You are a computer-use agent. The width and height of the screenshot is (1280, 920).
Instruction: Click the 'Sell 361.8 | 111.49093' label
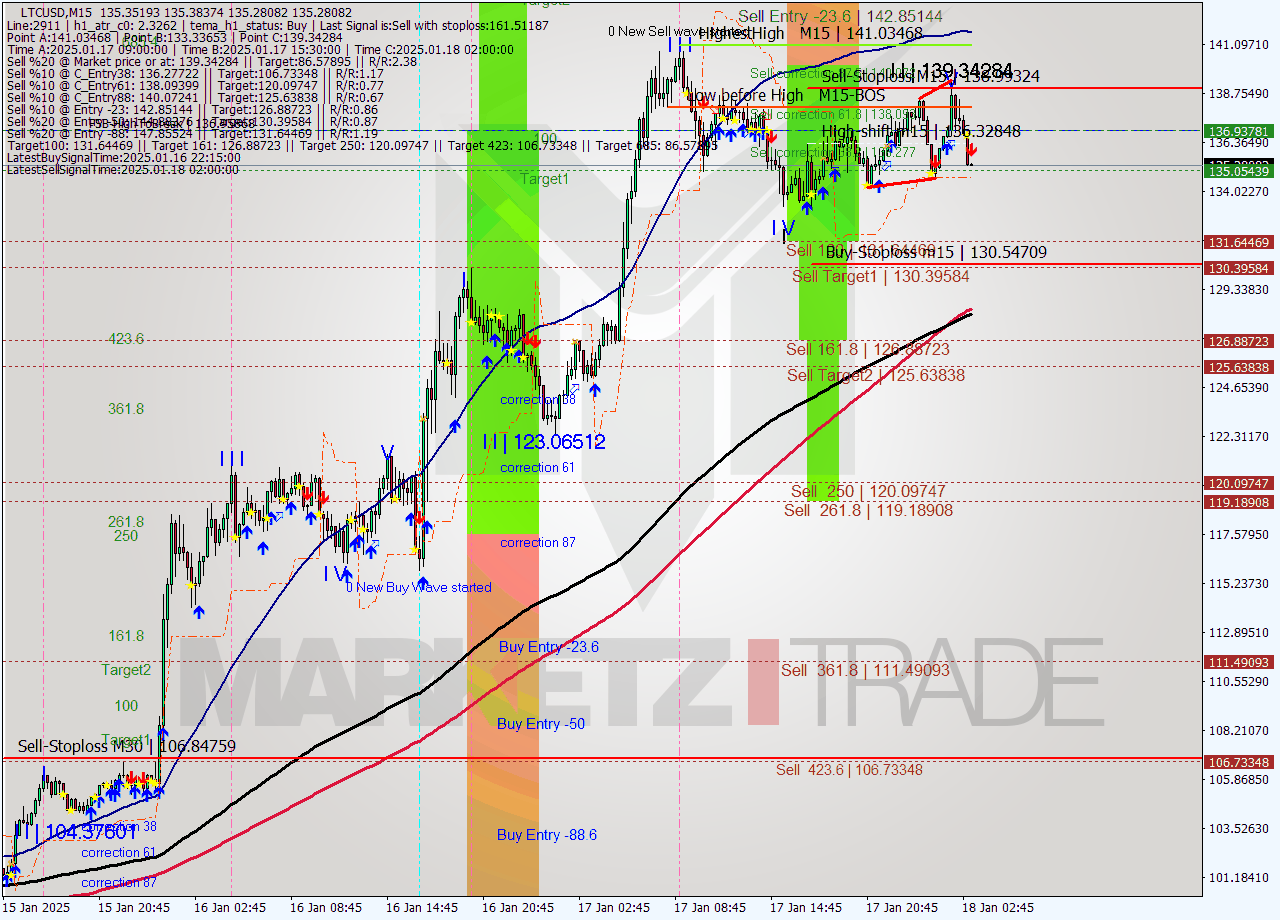(x=865, y=670)
